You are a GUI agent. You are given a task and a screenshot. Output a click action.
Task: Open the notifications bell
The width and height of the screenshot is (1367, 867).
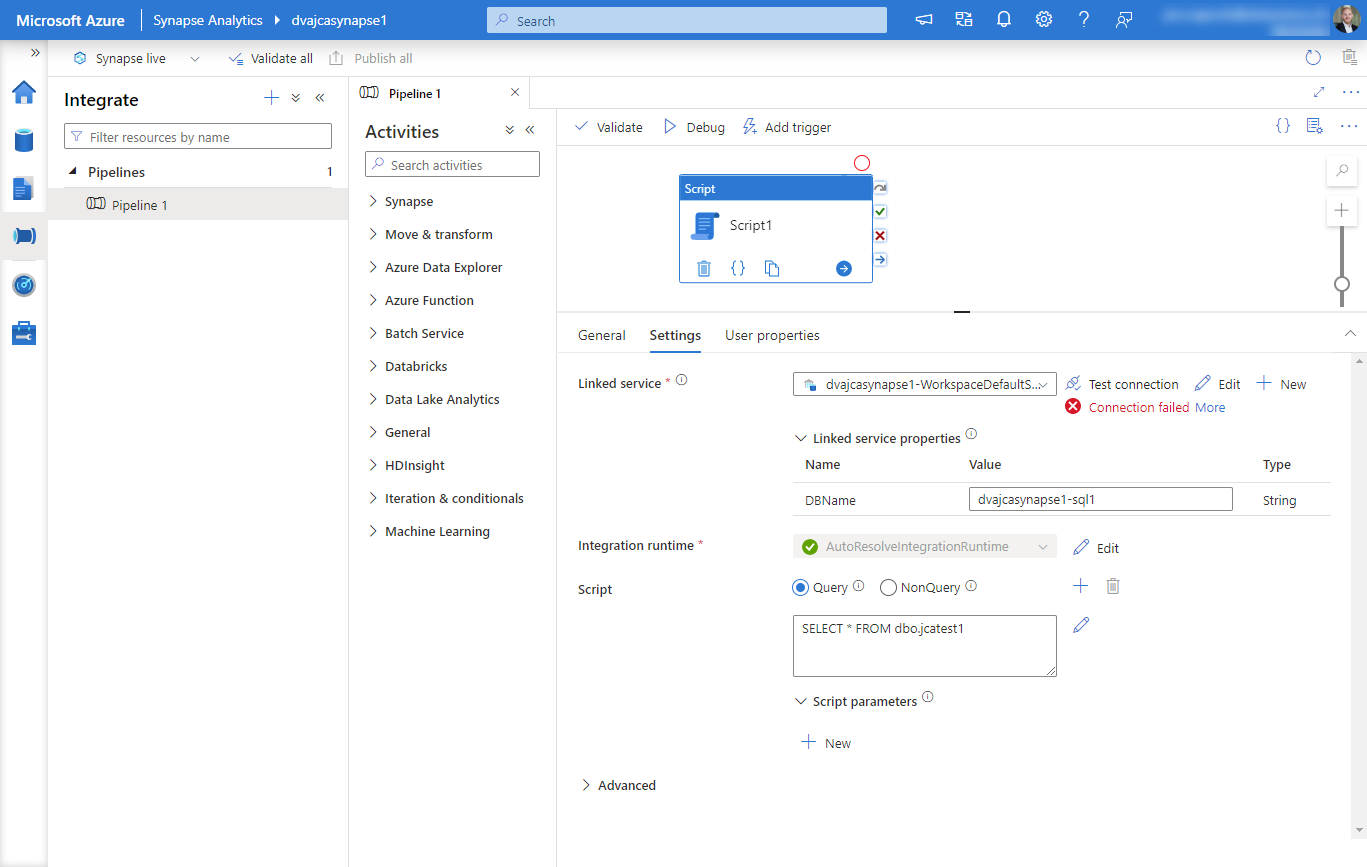(x=1004, y=20)
